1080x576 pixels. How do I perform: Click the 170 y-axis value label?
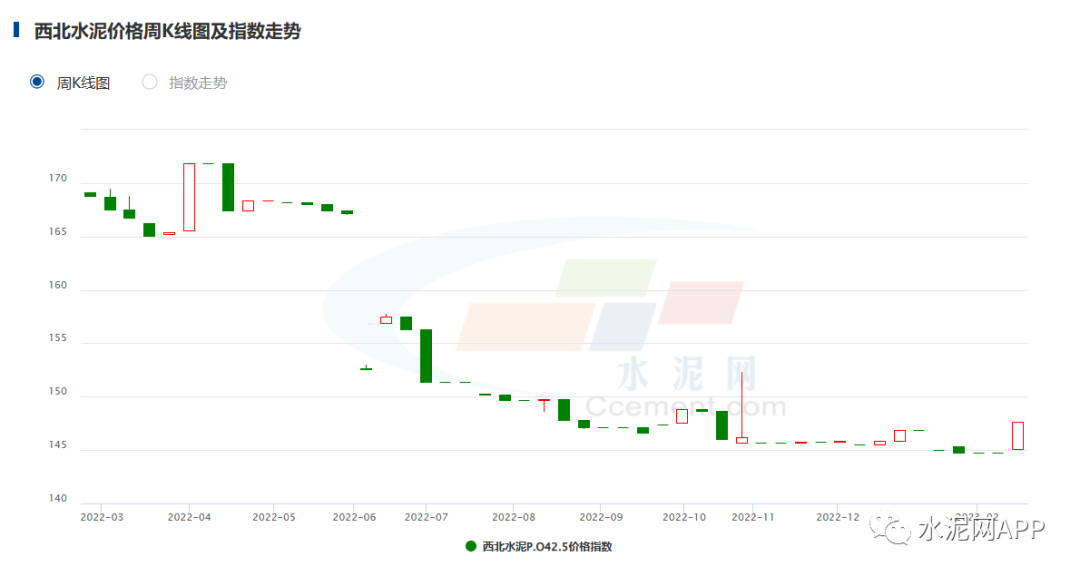tap(56, 179)
